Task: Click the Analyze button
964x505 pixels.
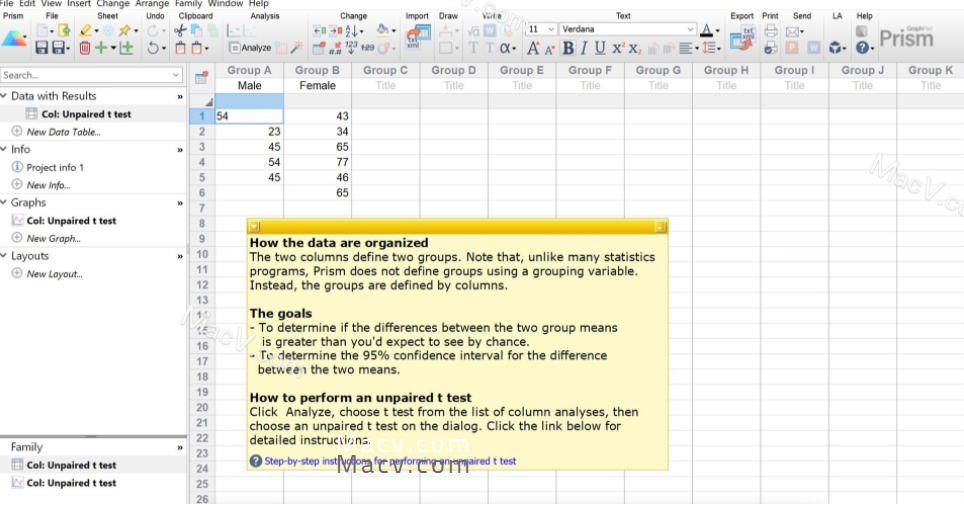Action: pyautogui.click(x=250, y=47)
